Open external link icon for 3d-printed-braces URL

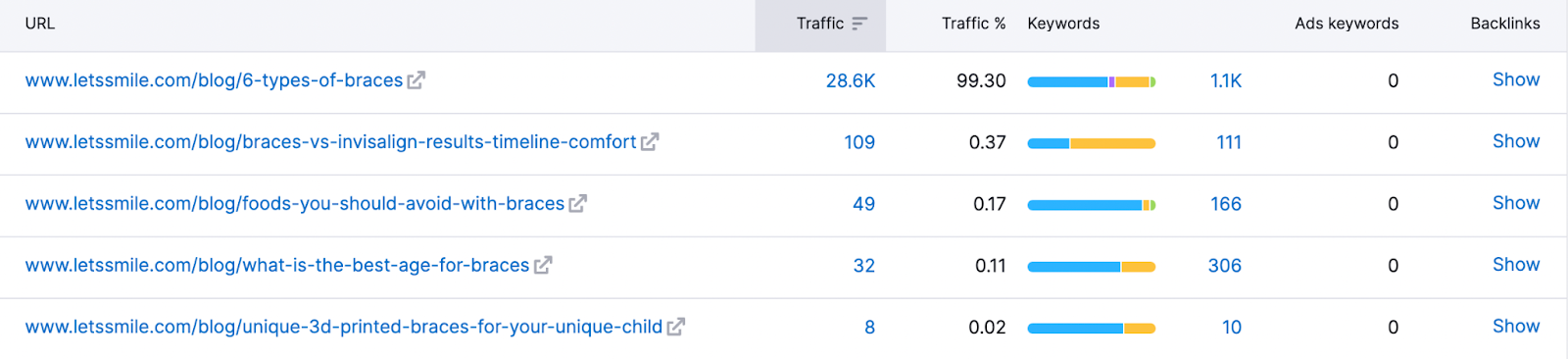coord(676,327)
